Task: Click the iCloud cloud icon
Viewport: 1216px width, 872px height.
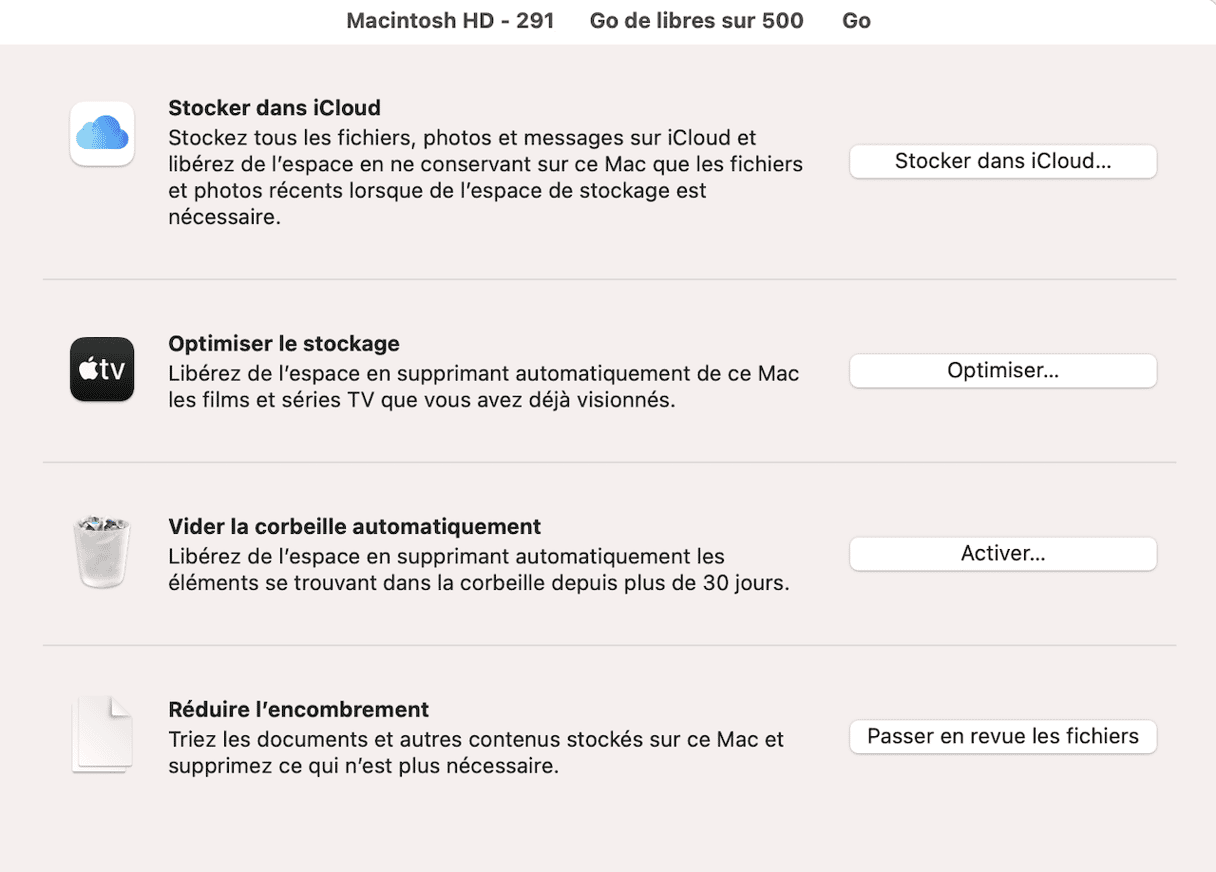Action: tap(102, 133)
